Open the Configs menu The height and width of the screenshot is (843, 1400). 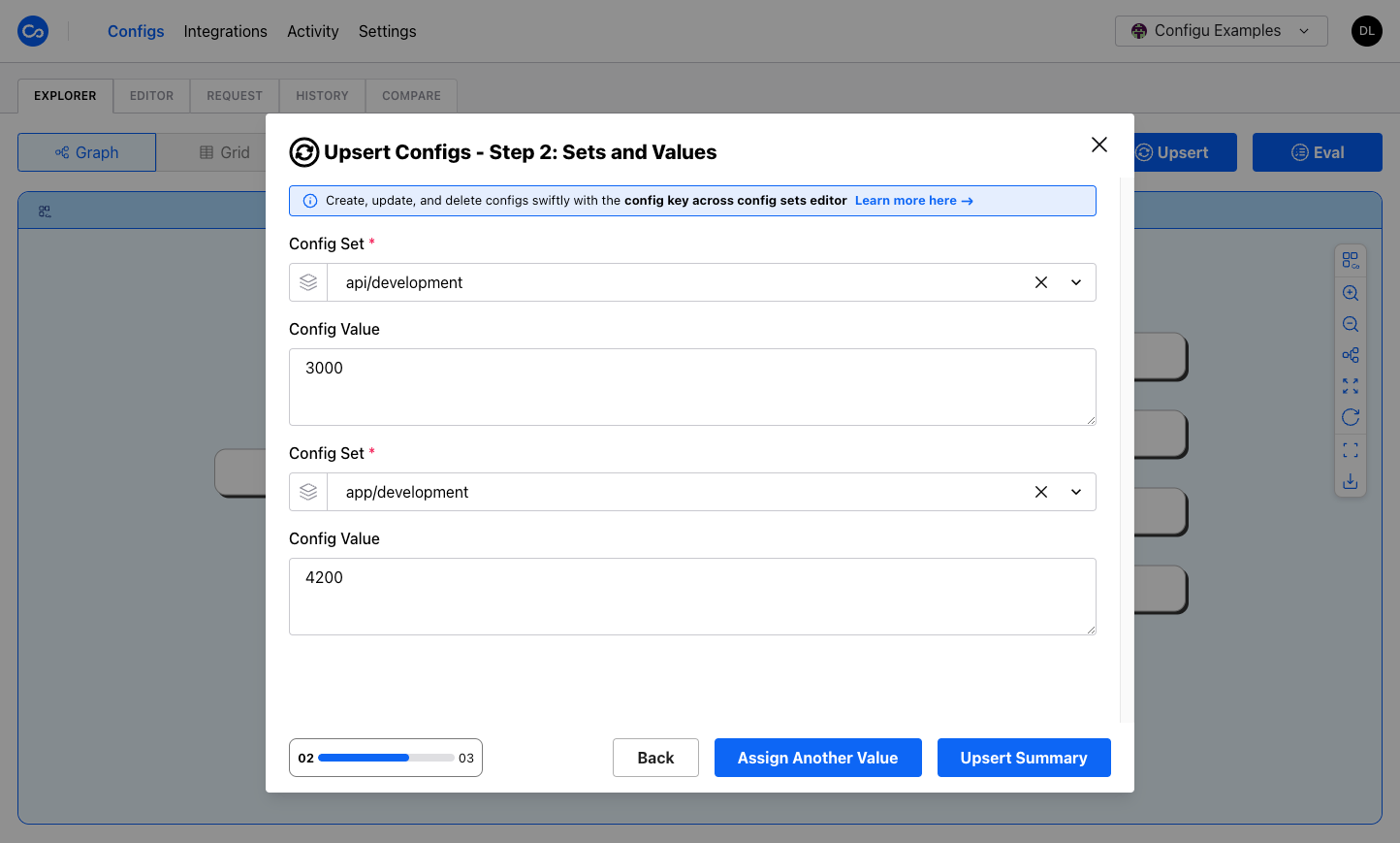coord(136,31)
